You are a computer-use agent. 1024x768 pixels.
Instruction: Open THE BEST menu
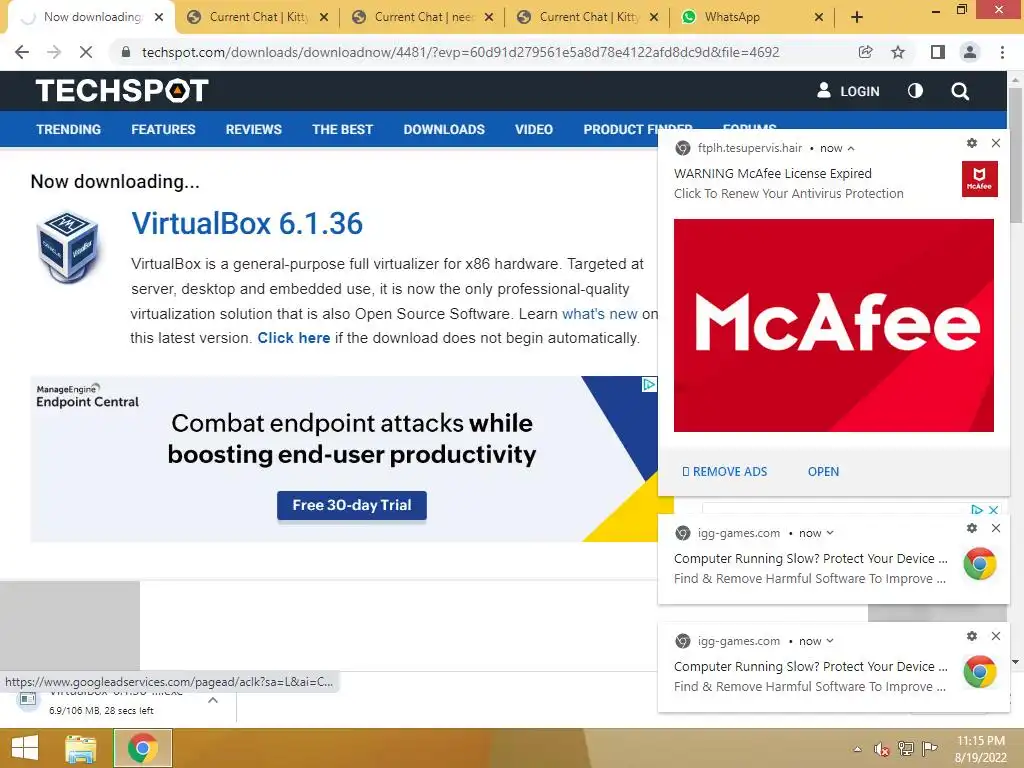[x=342, y=129]
